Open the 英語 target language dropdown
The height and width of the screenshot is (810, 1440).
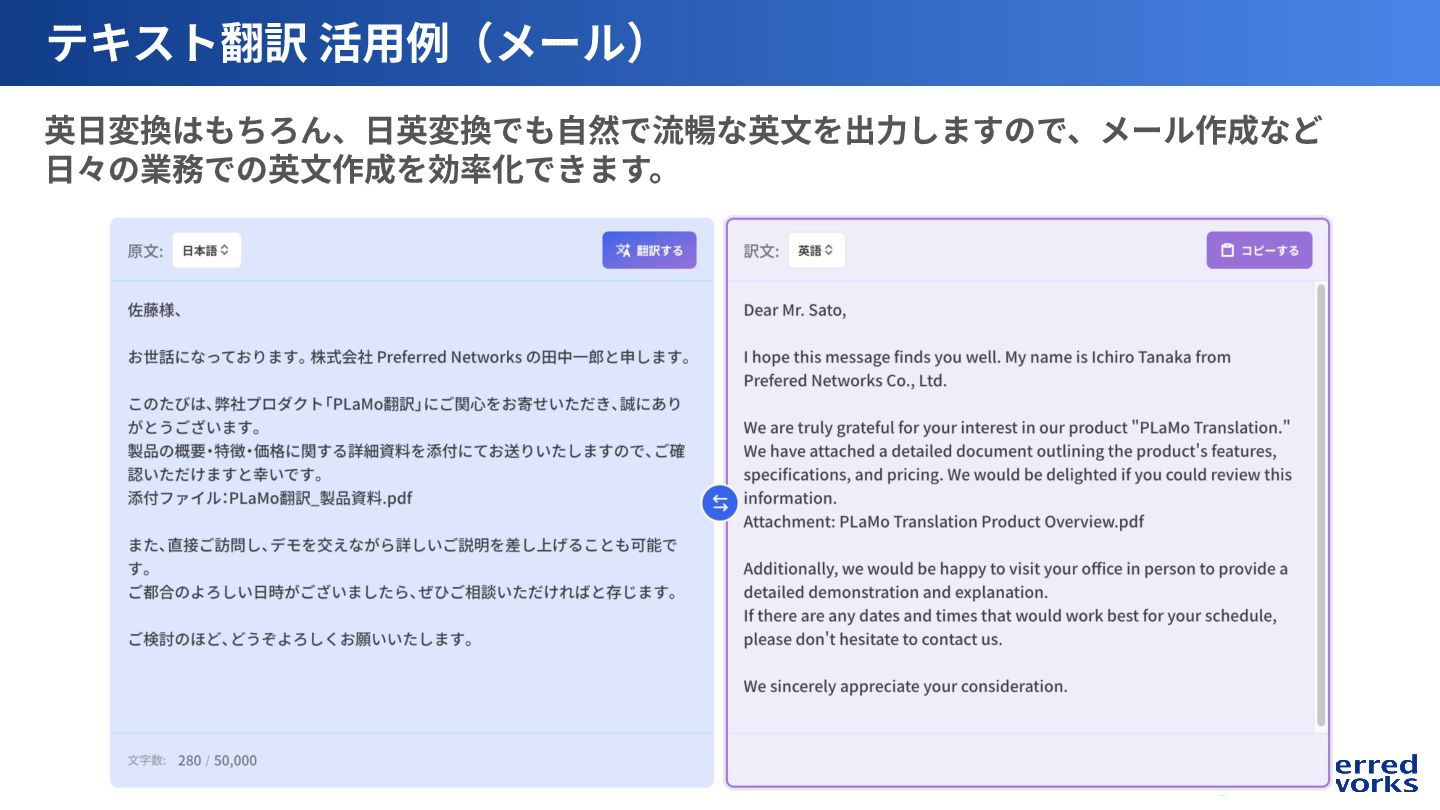[817, 250]
